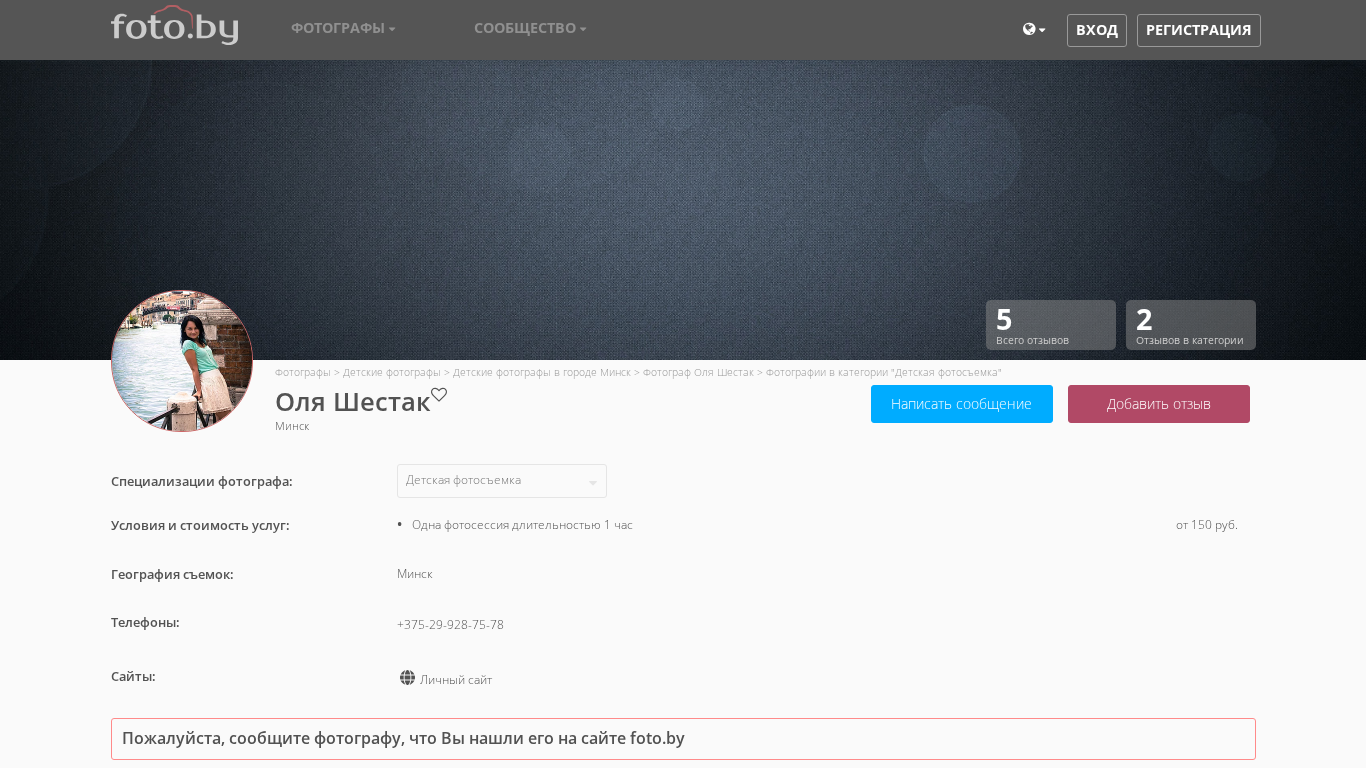Click the Вход button

pos(1097,30)
